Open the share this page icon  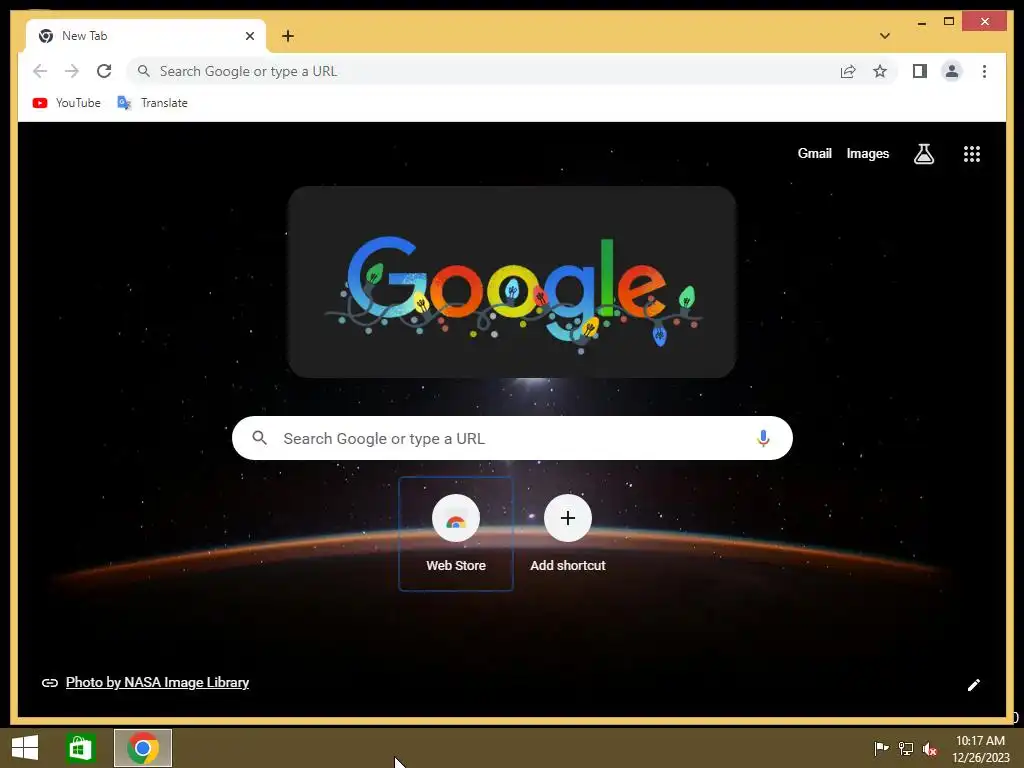(848, 71)
